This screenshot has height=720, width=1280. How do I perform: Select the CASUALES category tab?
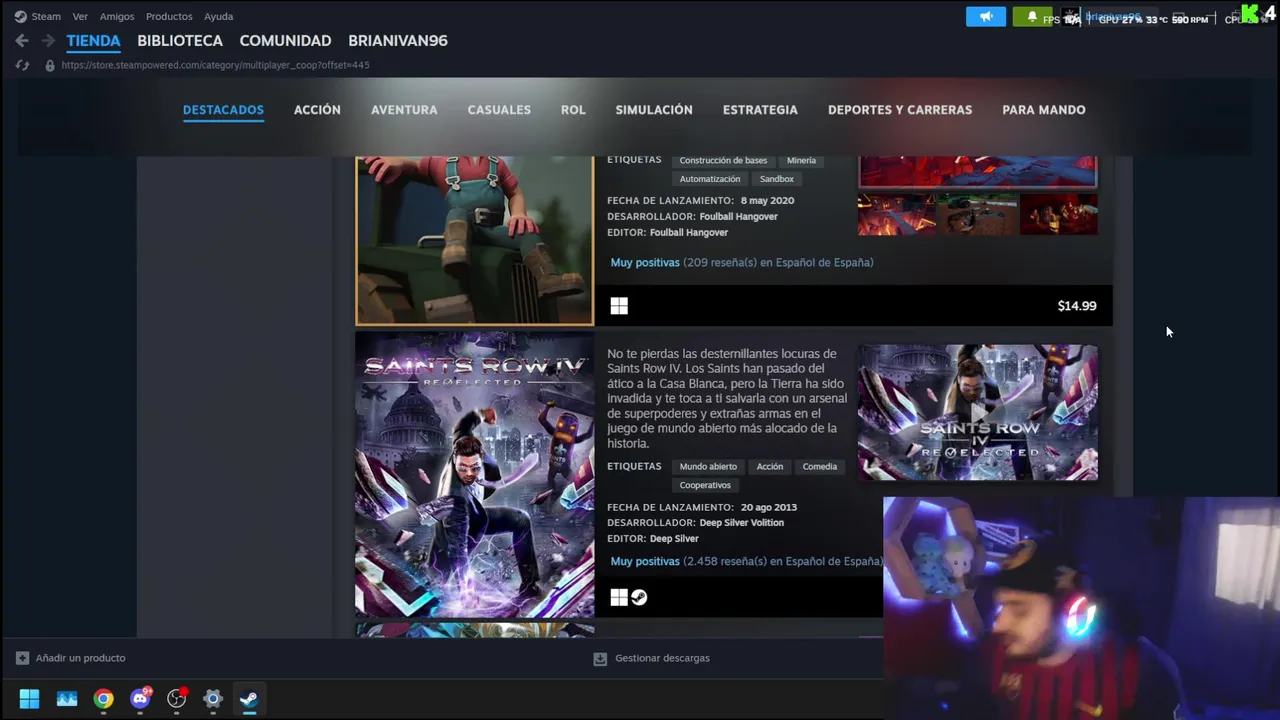click(x=499, y=110)
